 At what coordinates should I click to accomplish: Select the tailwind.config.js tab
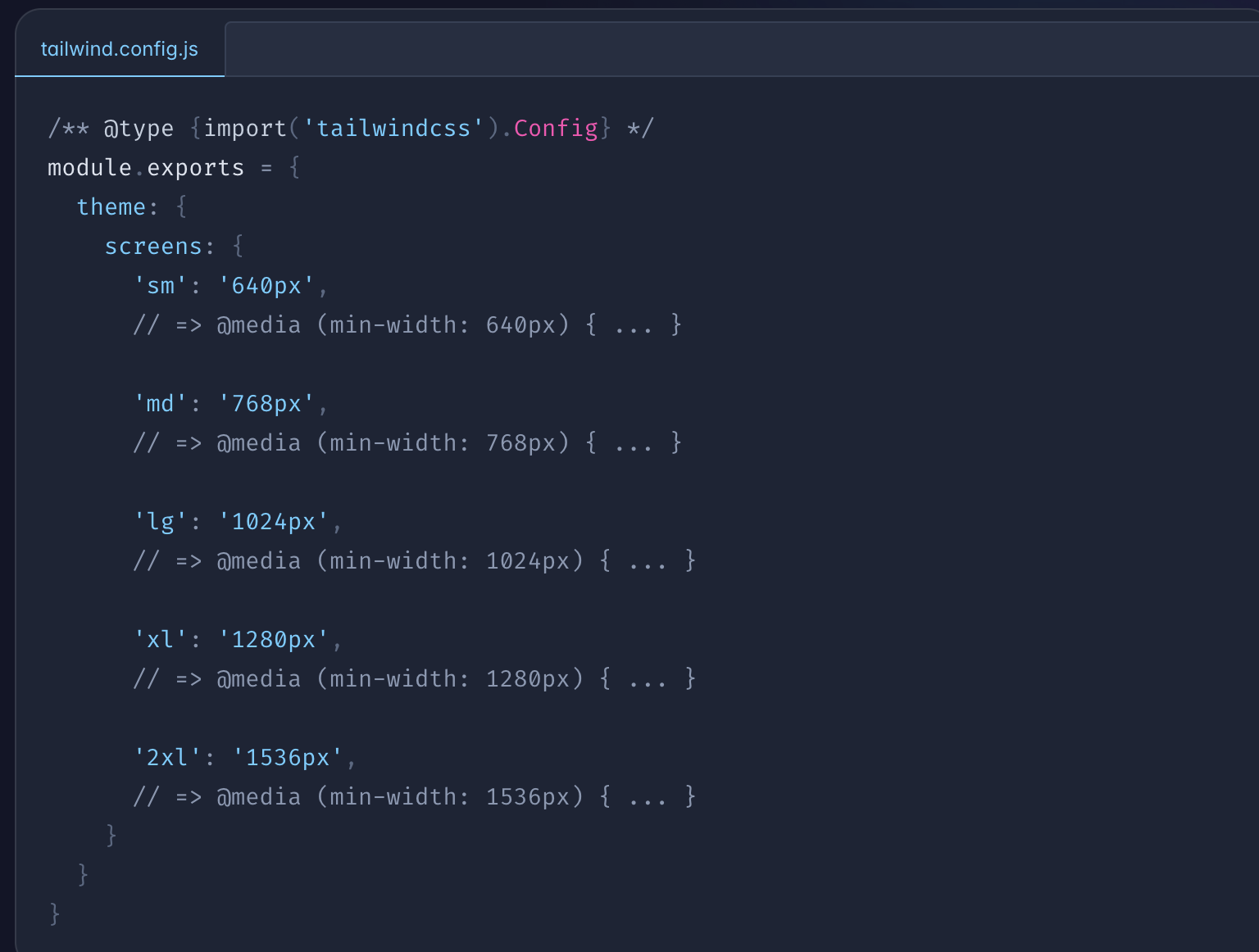pos(120,49)
